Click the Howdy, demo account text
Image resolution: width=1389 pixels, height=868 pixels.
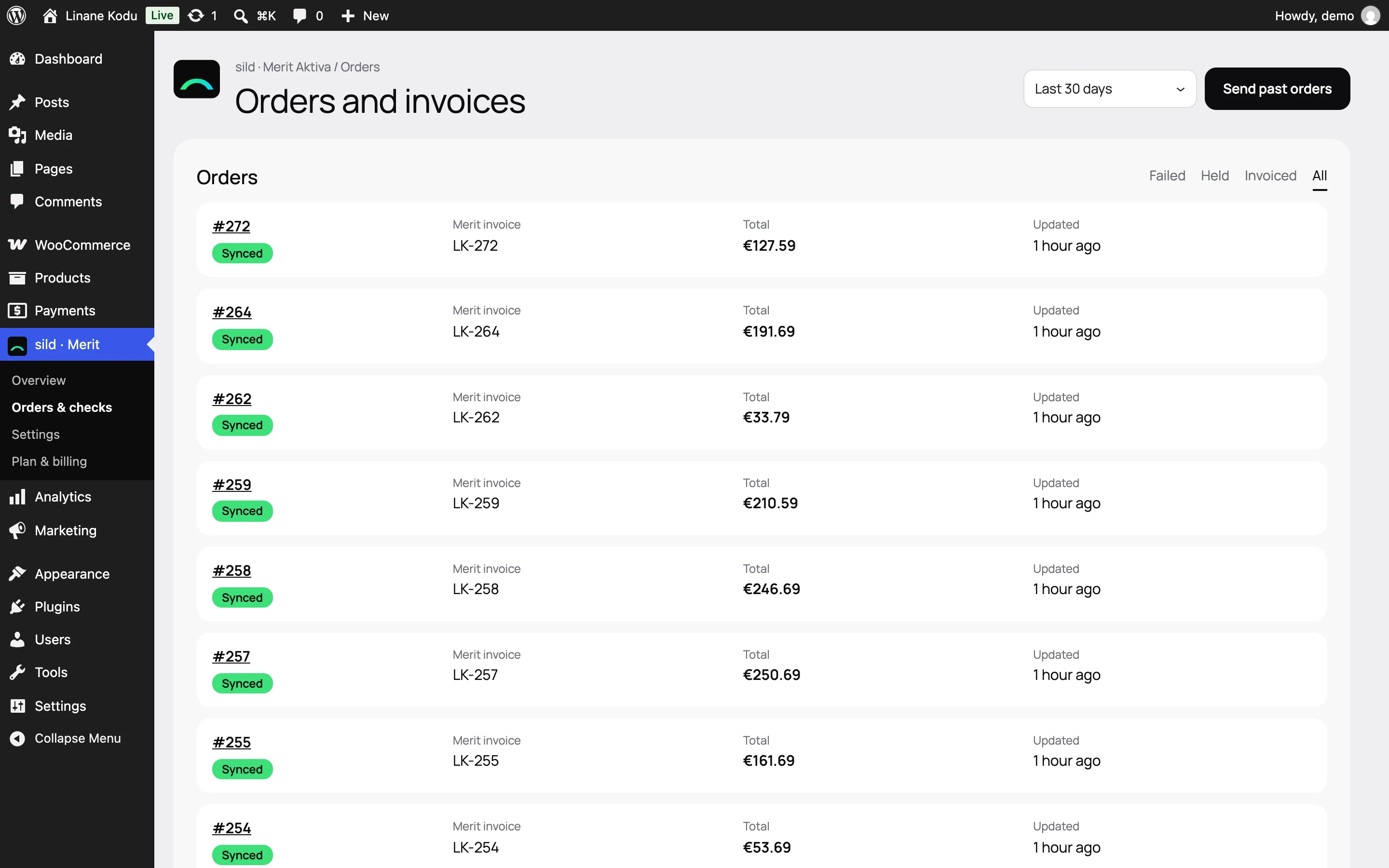1314,15
